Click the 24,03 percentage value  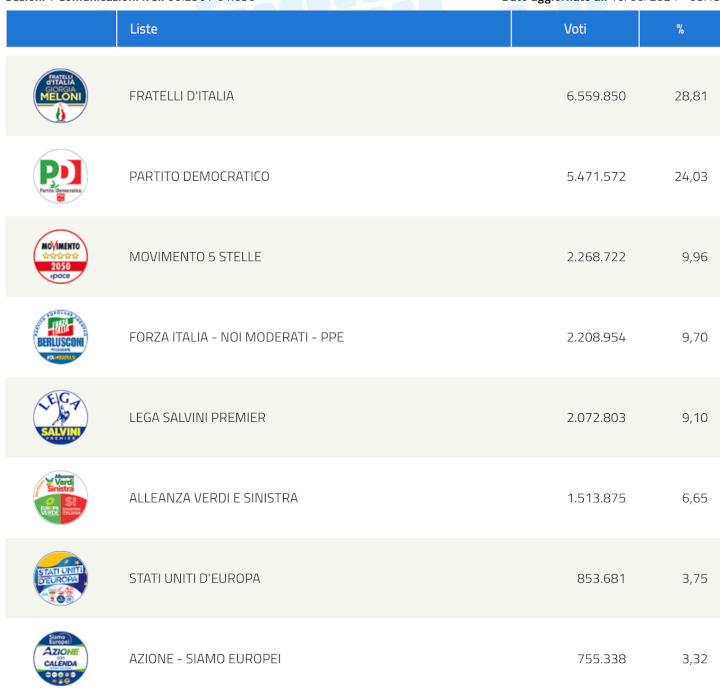click(691, 176)
